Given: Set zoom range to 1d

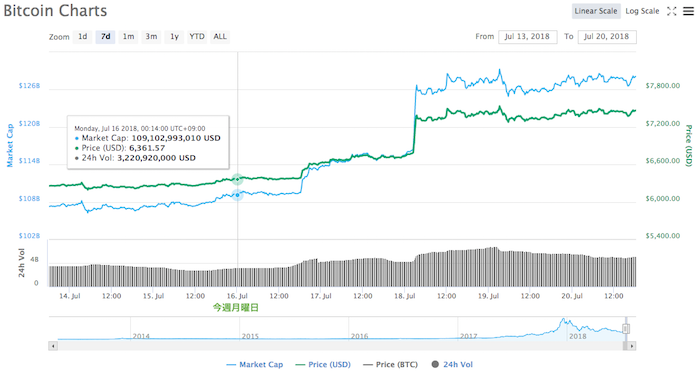Looking at the screenshot, I should point(83,37).
